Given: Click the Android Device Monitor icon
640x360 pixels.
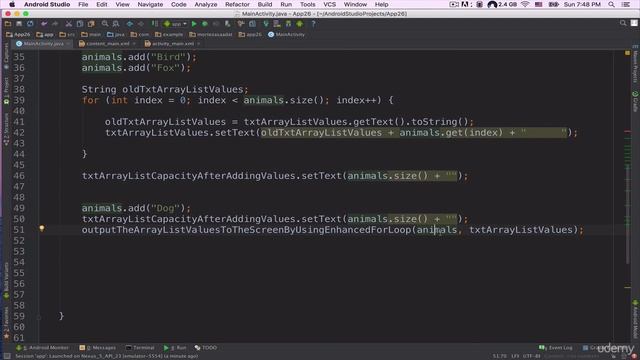Looking at the screenshot, I should coord(300,24).
